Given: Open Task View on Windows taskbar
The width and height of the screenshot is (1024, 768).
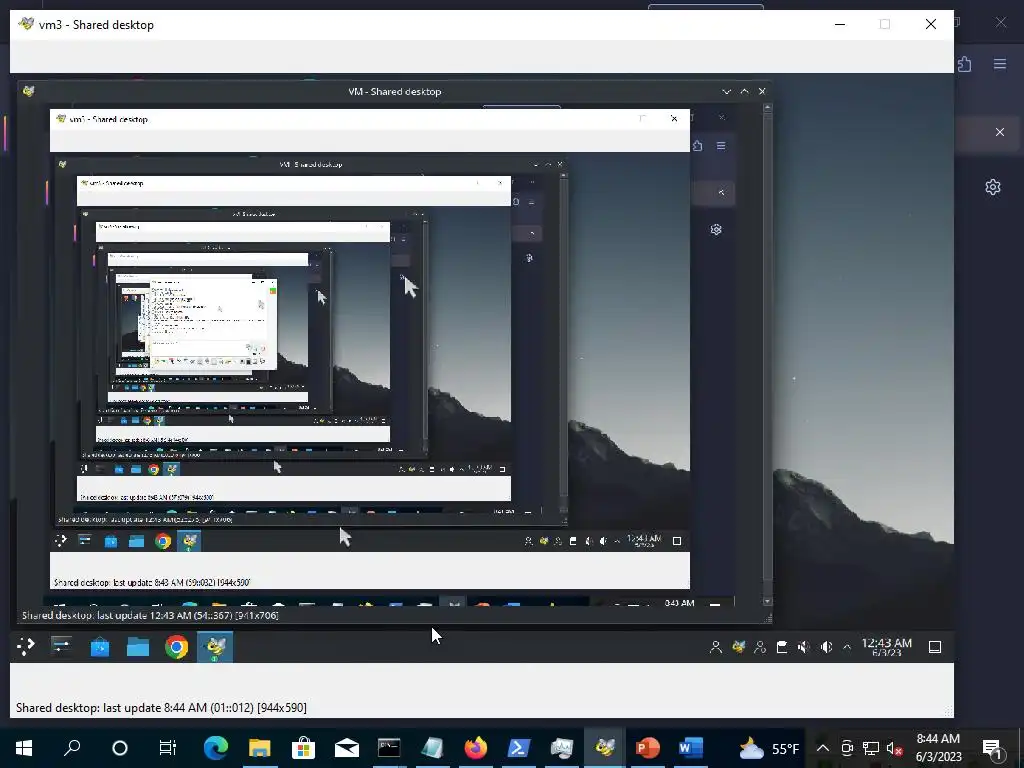Looking at the screenshot, I should (168, 748).
